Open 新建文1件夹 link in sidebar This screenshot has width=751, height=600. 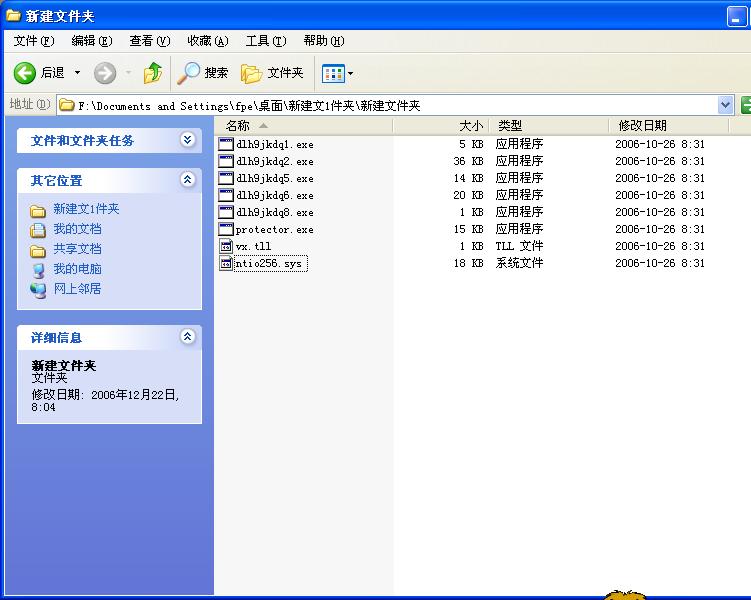(86, 209)
